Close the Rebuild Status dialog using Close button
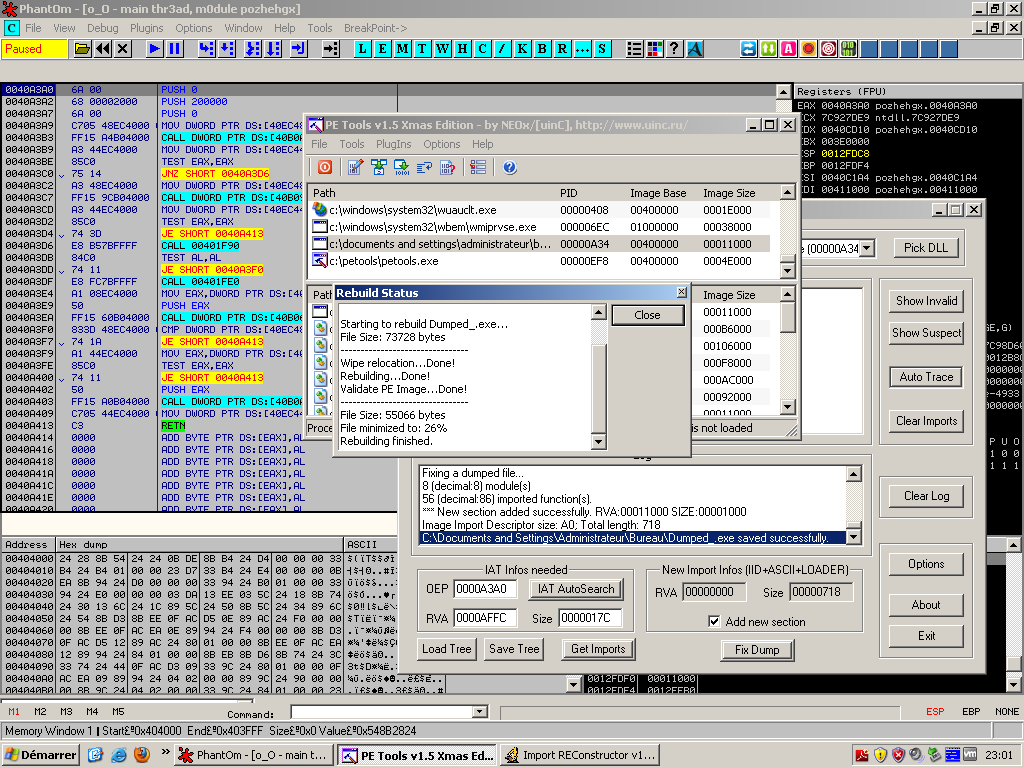The image size is (1024, 768). tap(647, 315)
